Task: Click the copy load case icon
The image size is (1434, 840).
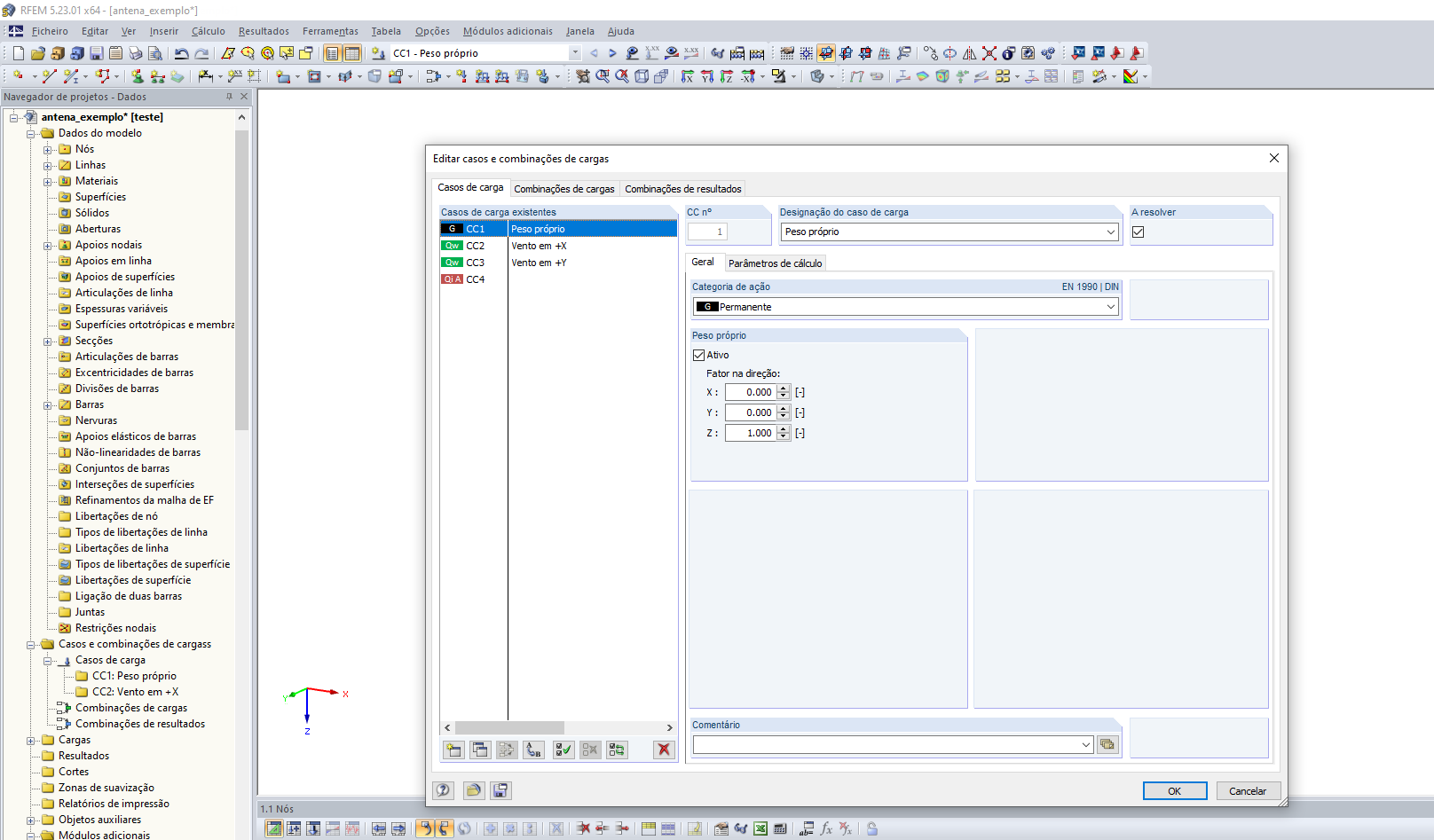Action: coord(480,750)
